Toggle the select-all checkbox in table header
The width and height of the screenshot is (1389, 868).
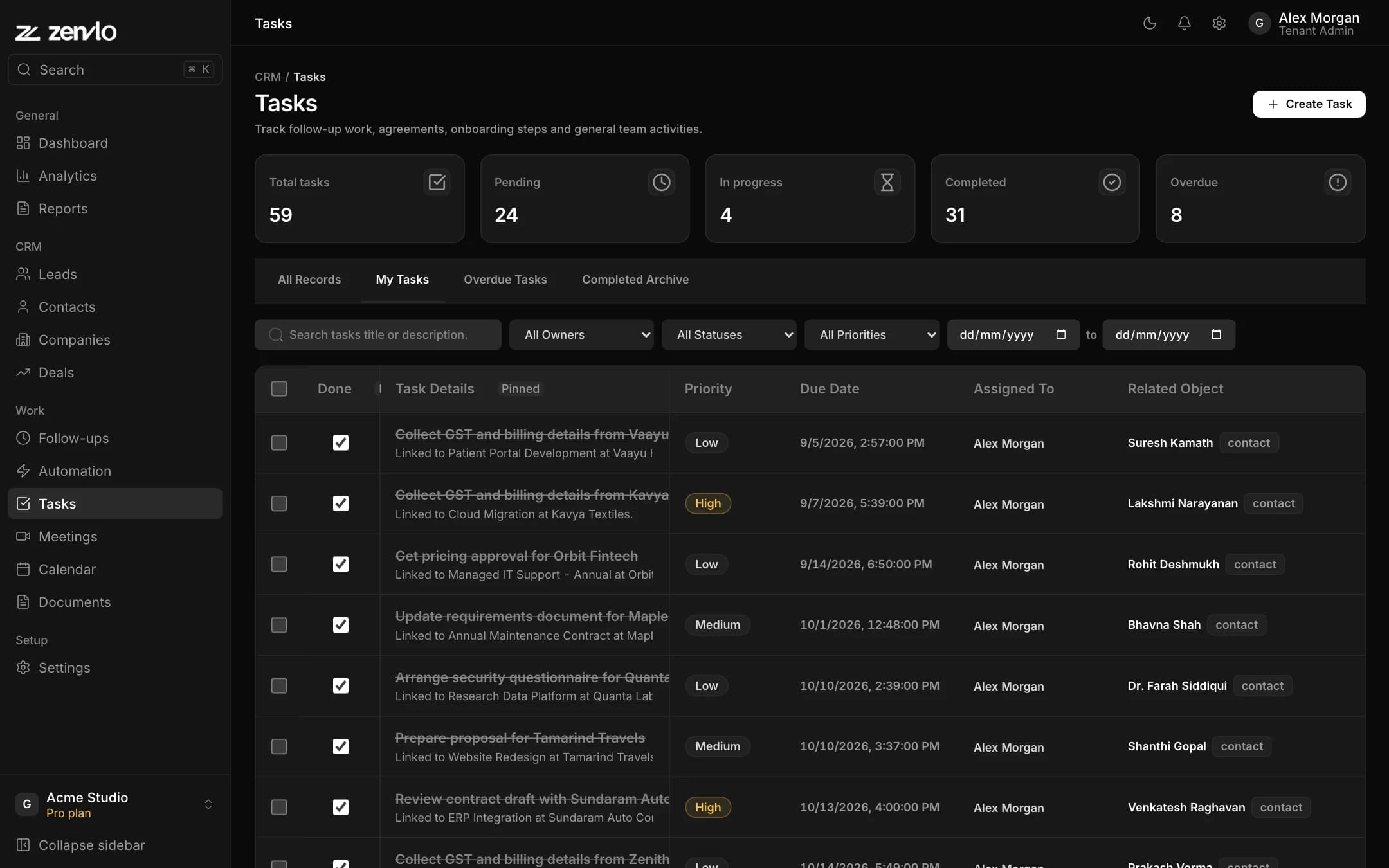coord(278,388)
